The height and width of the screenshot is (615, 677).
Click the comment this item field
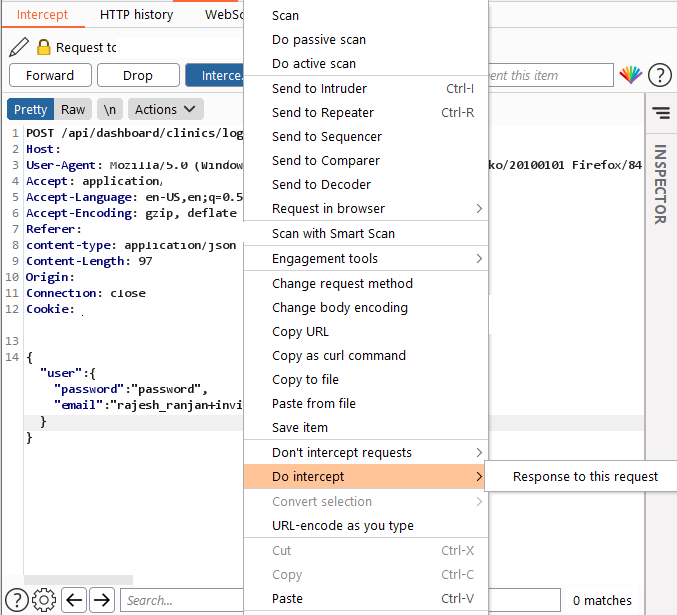click(550, 75)
